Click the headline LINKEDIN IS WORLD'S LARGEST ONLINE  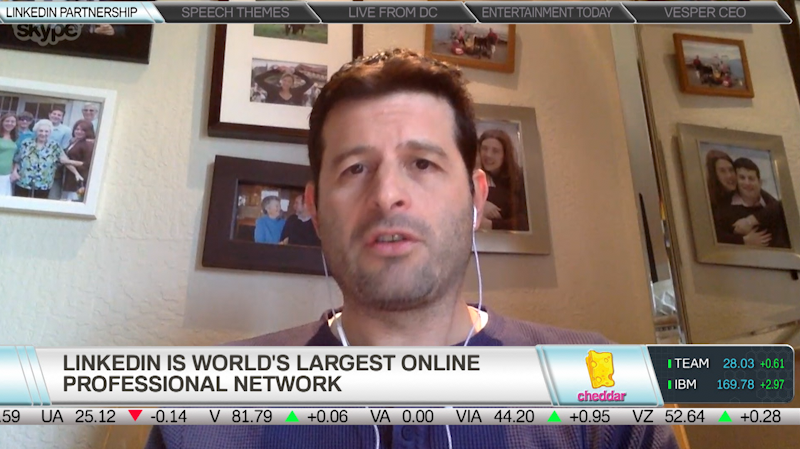click(x=271, y=363)
